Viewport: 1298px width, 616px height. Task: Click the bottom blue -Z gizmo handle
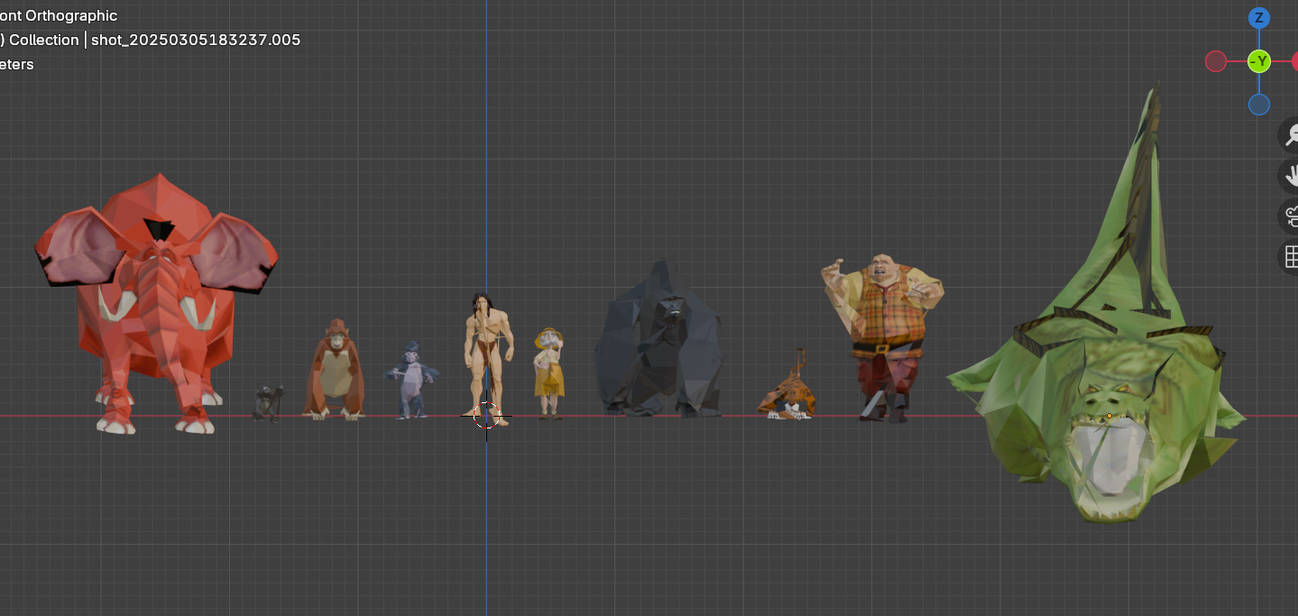1258,104
